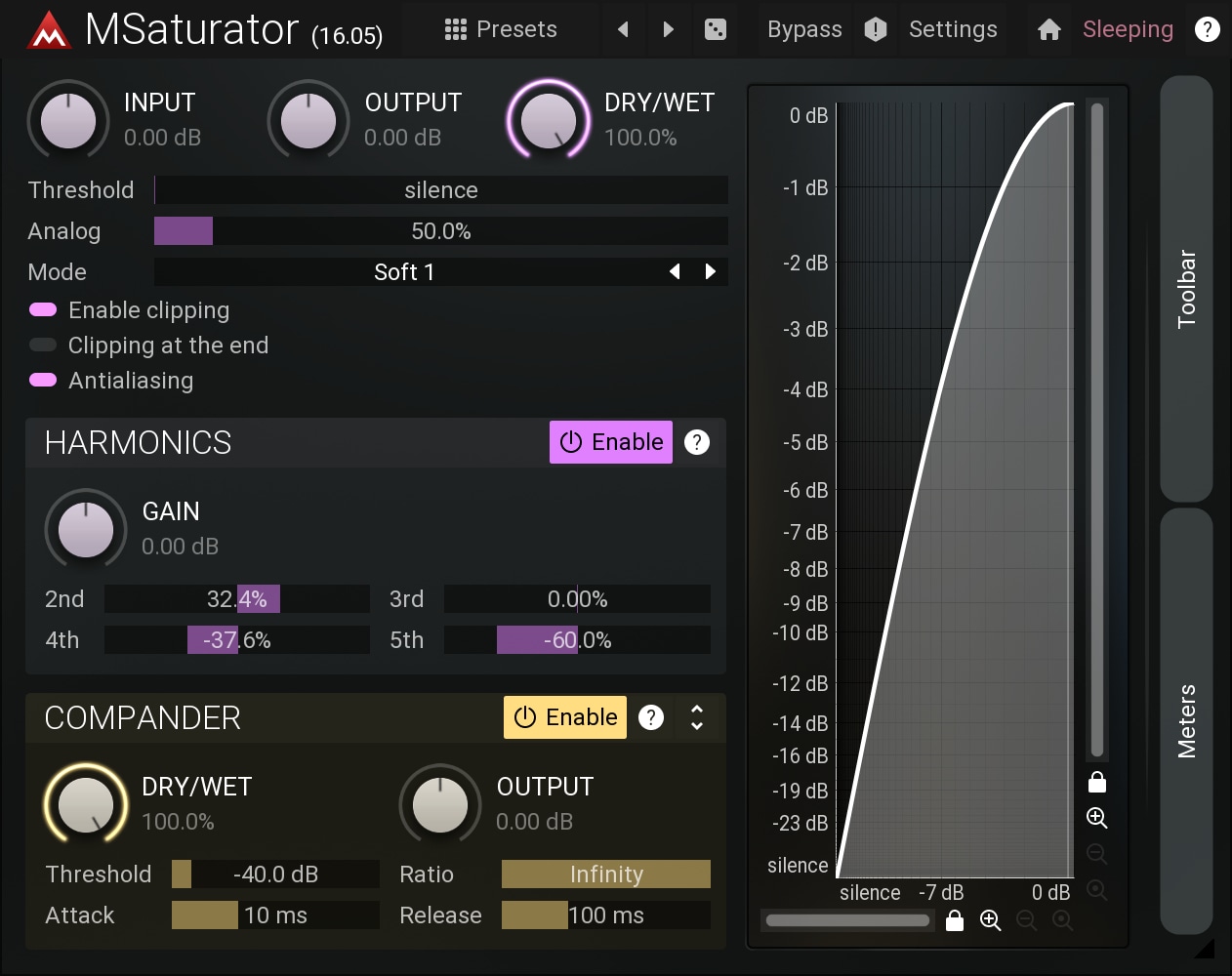Click the COMPANDER Threshold -40.0 dB slider

[275, 874]
